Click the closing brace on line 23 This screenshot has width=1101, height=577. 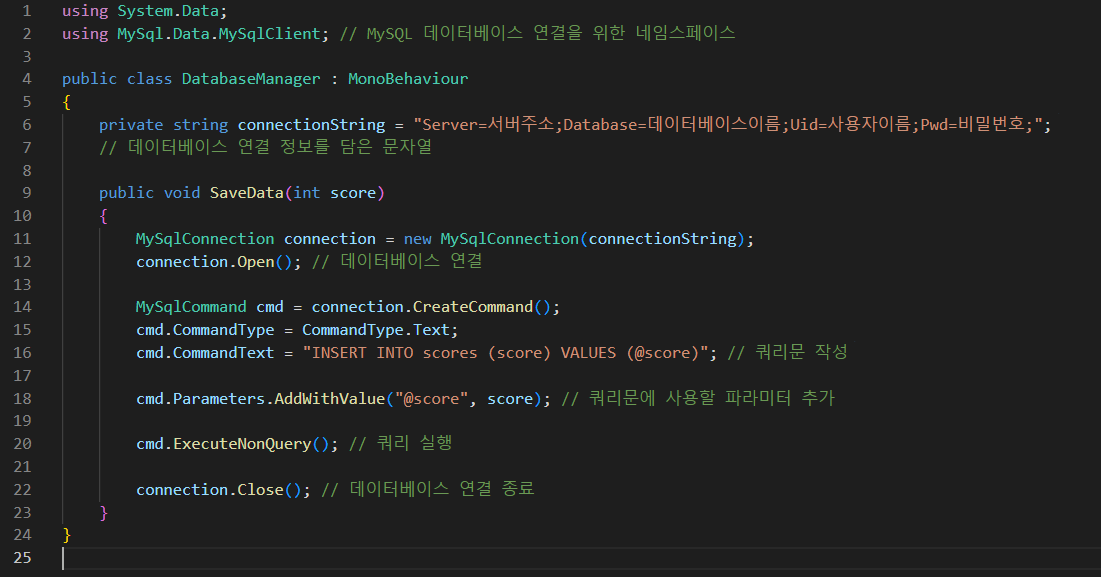tap(104, 512)
